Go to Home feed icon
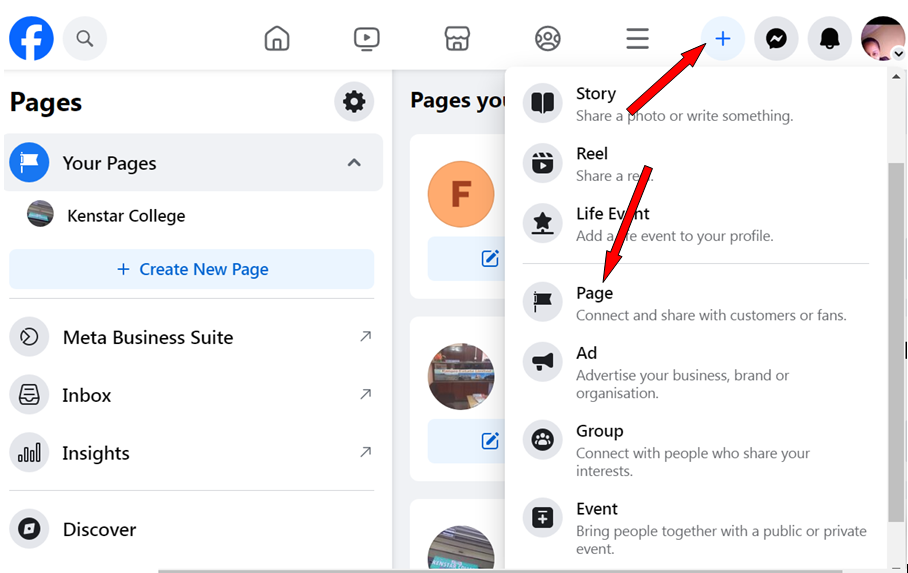 coord(277,39)
